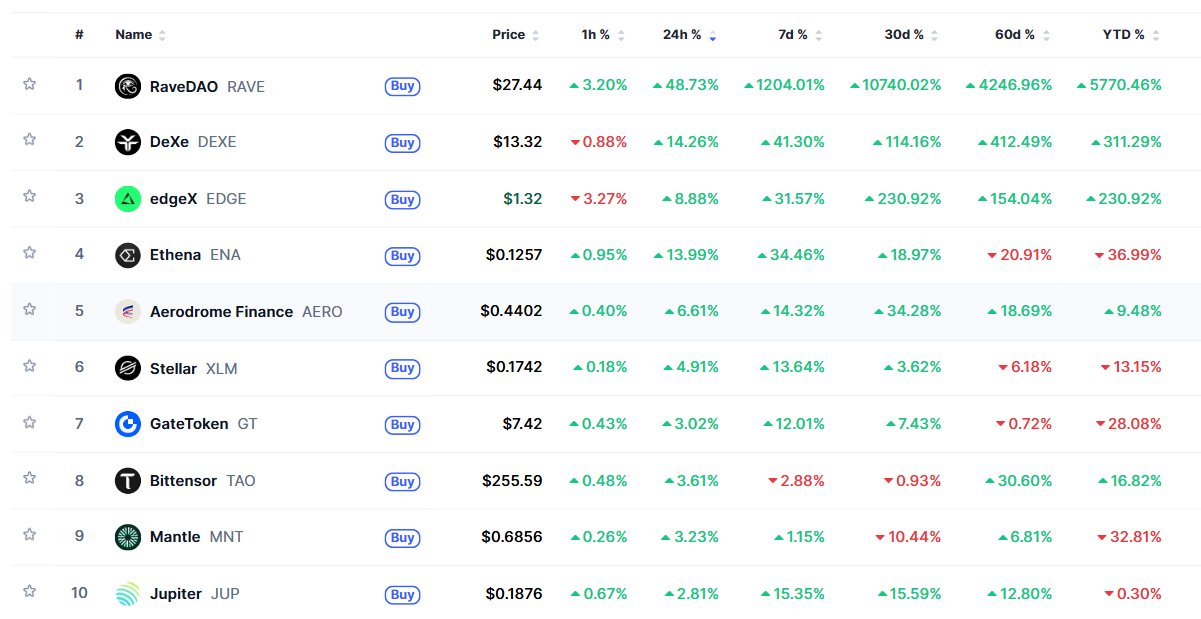The image size is (1201, 619).
Task: Toggle the watchlist star for Mantle
Action: point(30,535)
